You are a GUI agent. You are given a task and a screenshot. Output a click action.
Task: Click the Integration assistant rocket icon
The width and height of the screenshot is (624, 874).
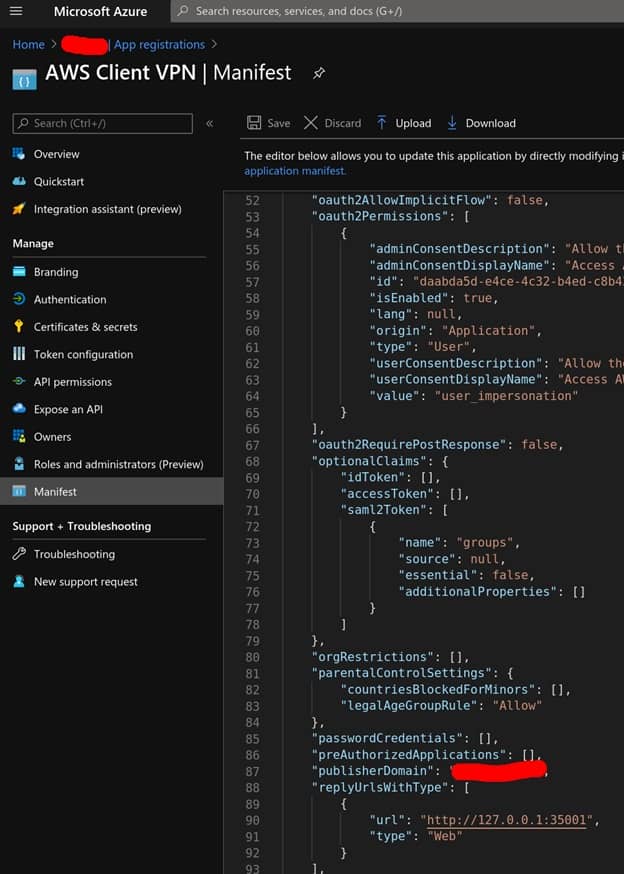pos(19,209)
